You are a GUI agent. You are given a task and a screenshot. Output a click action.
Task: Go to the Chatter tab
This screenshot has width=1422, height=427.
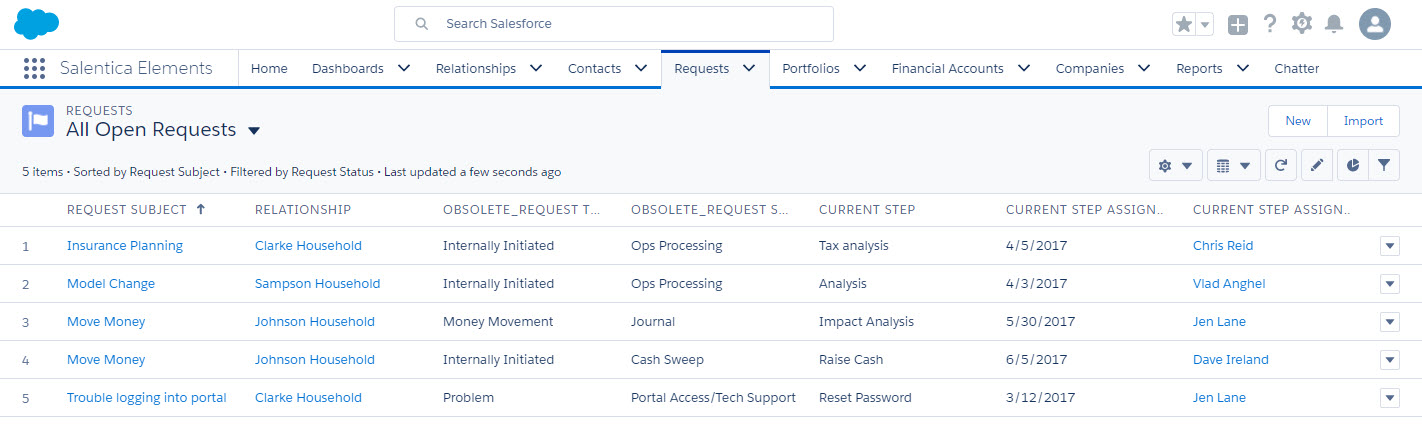(1296, 69)
